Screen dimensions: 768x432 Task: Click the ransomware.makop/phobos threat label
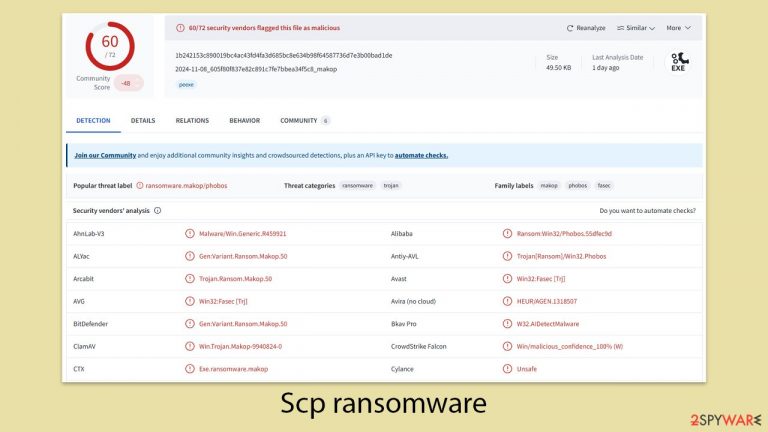point(186,186)
